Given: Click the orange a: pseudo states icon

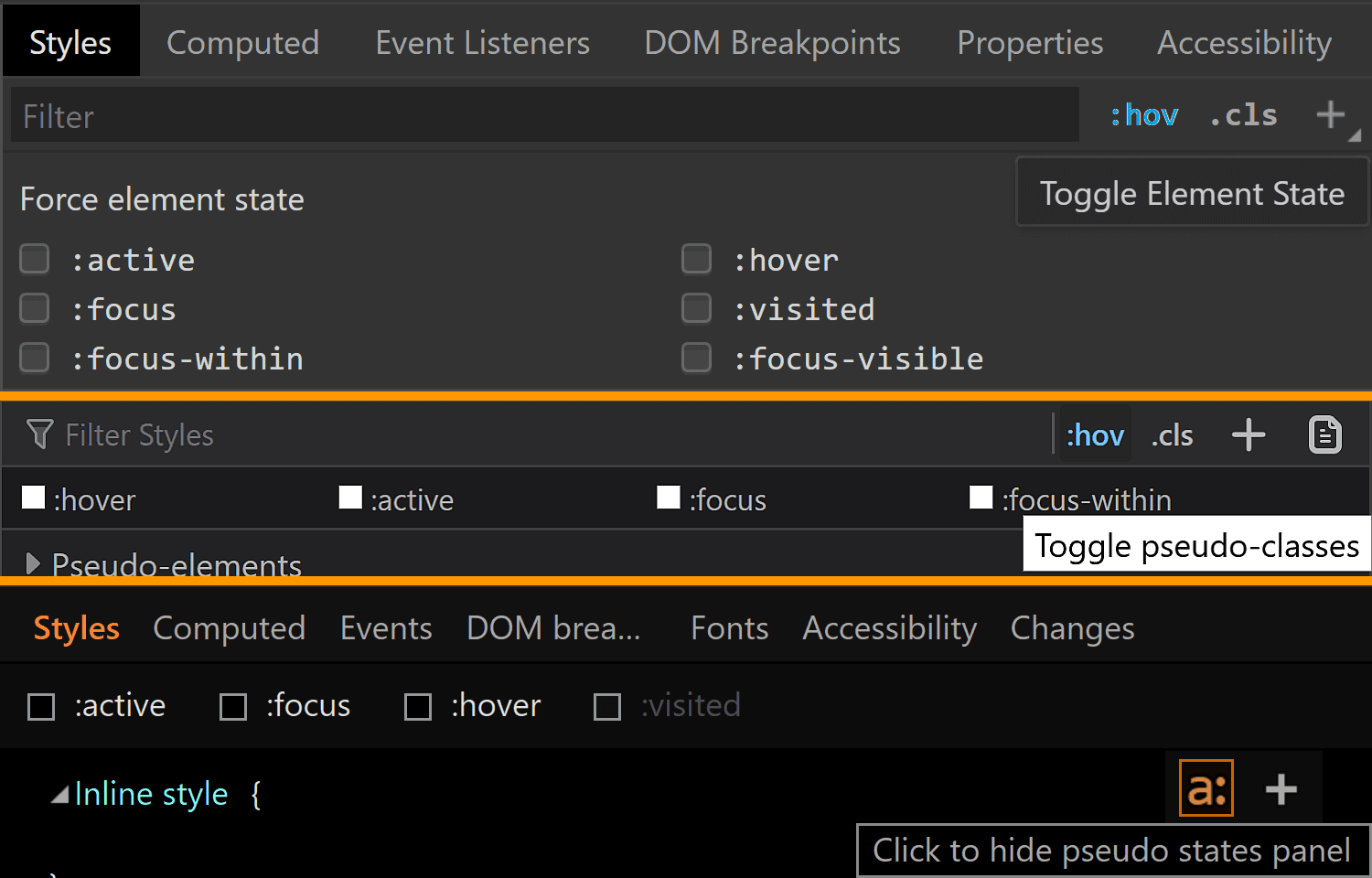Looking at the screenshot, I should click(x=1206, y=788).
